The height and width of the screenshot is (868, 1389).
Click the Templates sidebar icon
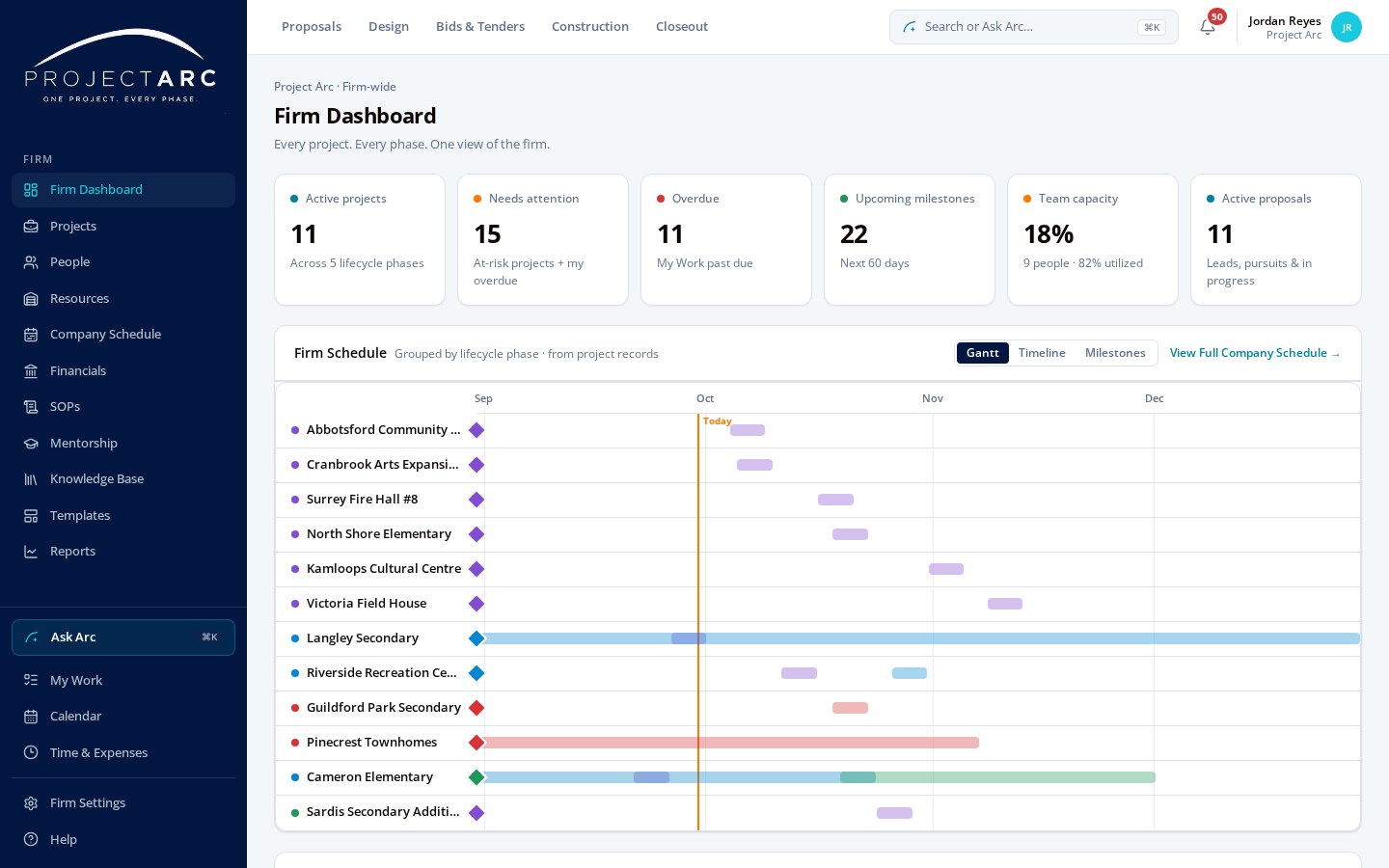(31, 515)
